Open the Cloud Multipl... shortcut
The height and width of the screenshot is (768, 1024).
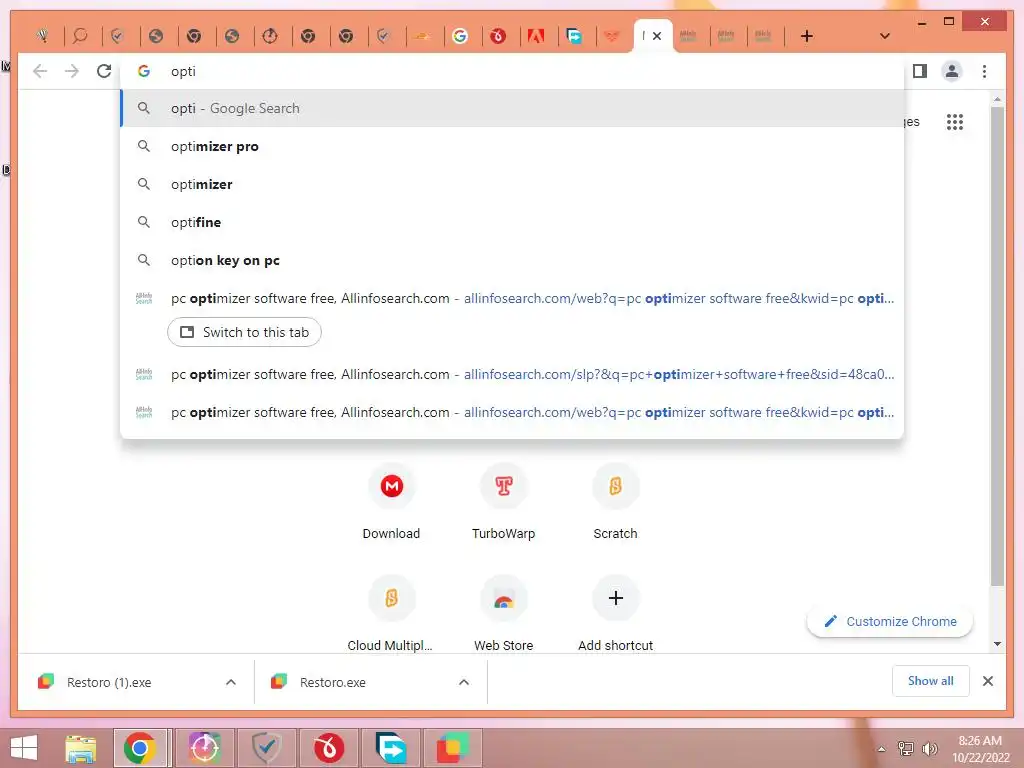point(391,614)
